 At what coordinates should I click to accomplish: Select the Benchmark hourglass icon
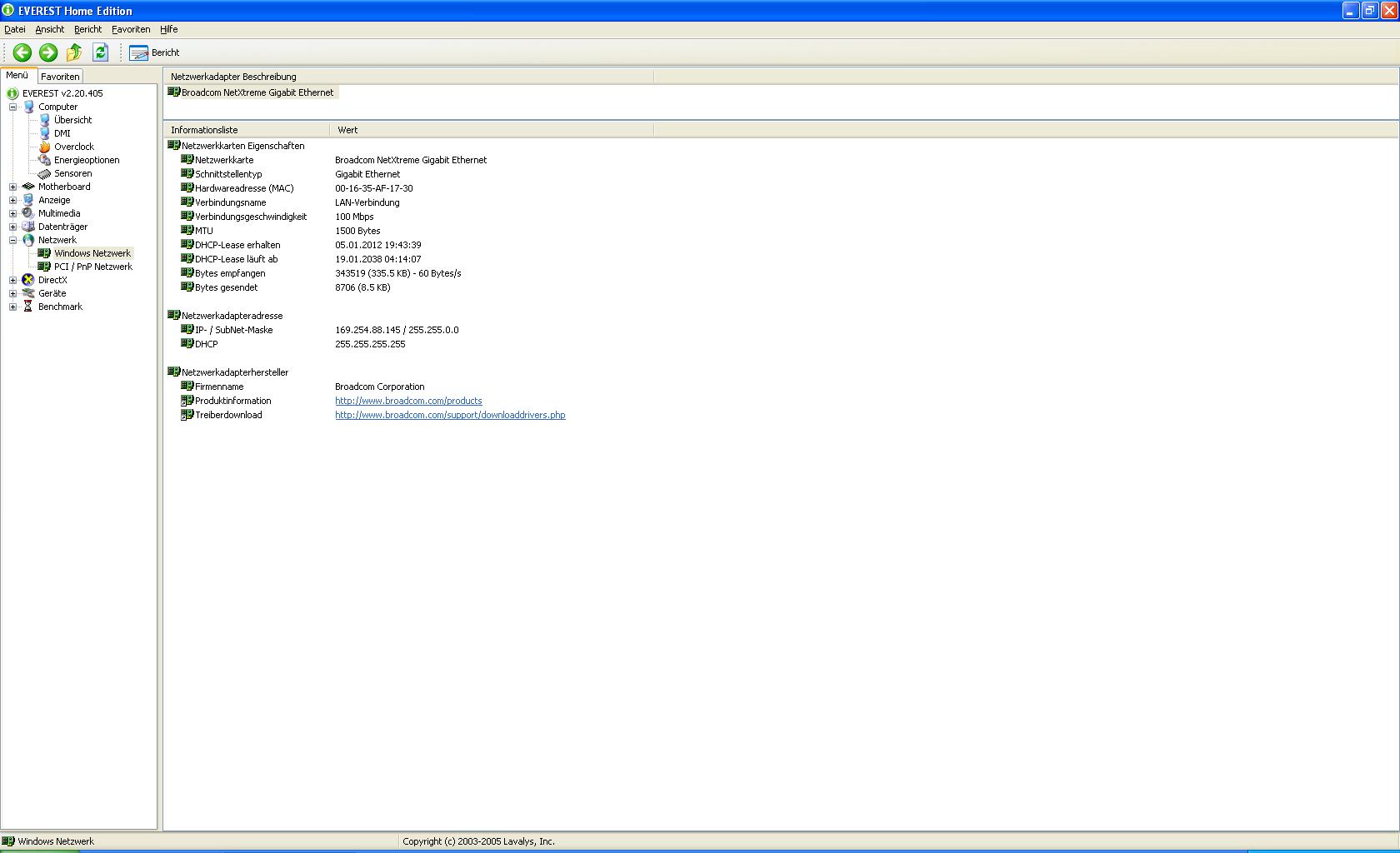(x=28, y=307)
